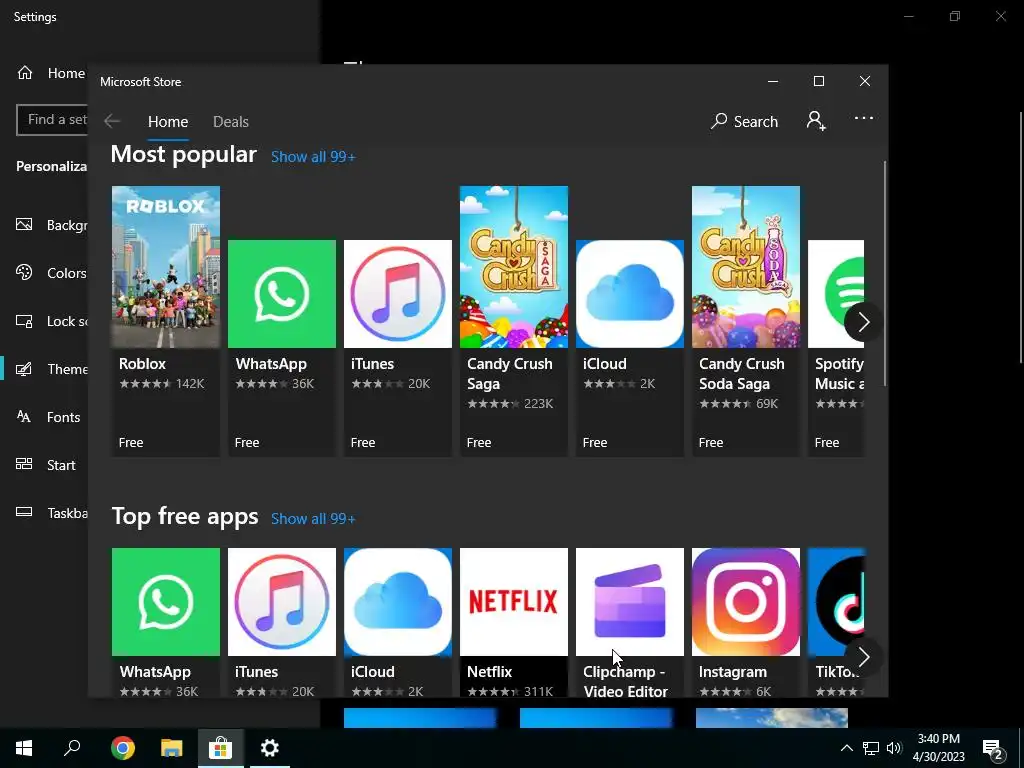Go to Settings Home
This screenshot has height=768, width=1024.
(x=51, y=73)
